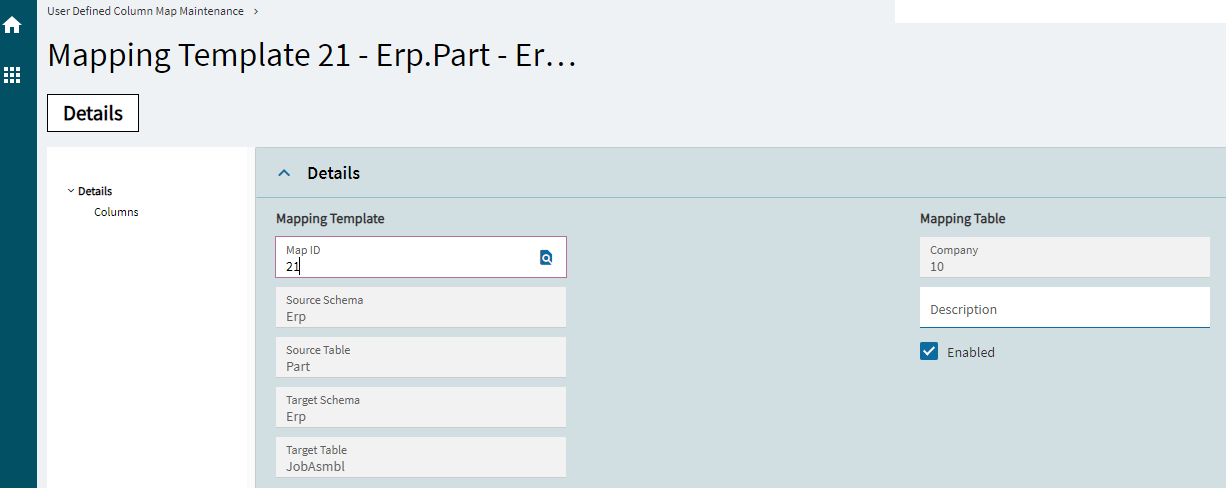1226x488 pixels.
Task: Collapse the Details panel chevron
Action: [x=284, y=173]
